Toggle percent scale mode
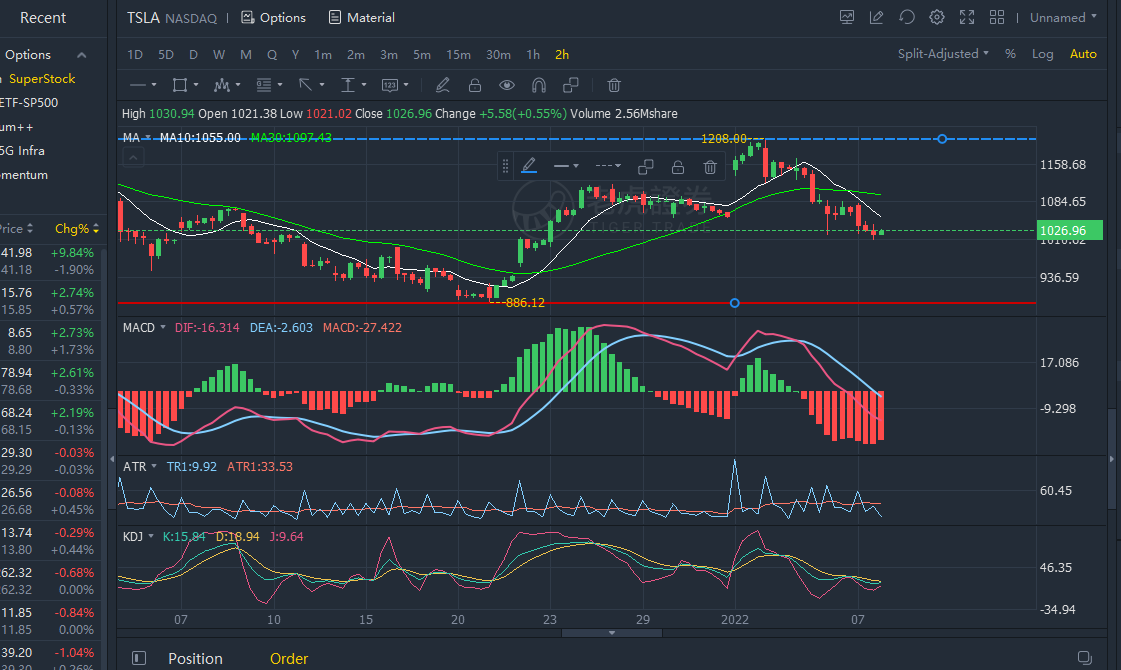Image resolution: width=1121 pixels, height=670 pixels. click(x=1010, y=54)
